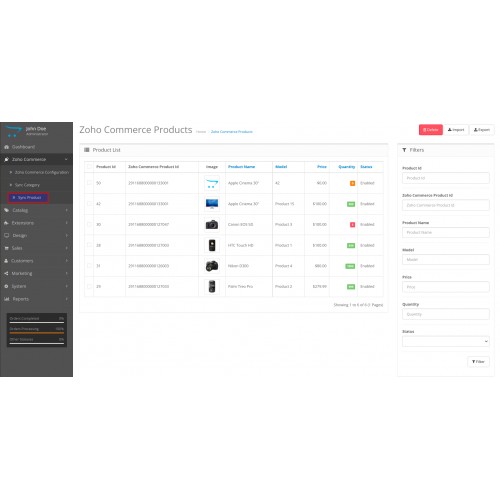This screenshot has width=500, height=500.
Task: Click the green quantity badge for Nikon D300
Action: pyautogui.click(x=350, y=266)
